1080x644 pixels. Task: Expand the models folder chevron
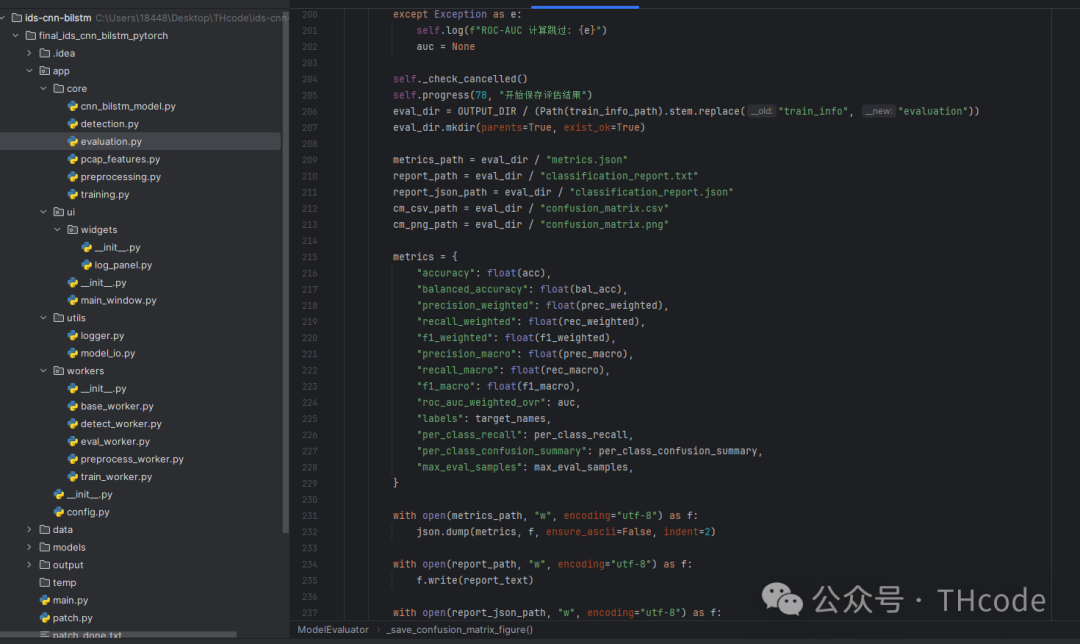pos(29,547)
